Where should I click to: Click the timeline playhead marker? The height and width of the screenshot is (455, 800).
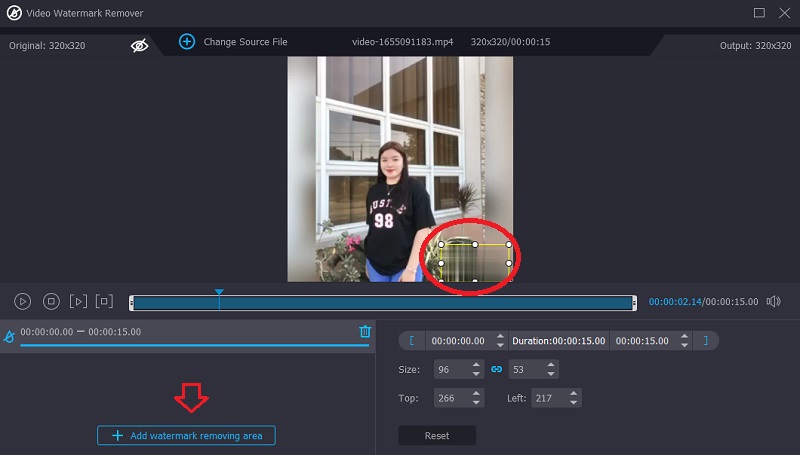(x=219, y=293)
